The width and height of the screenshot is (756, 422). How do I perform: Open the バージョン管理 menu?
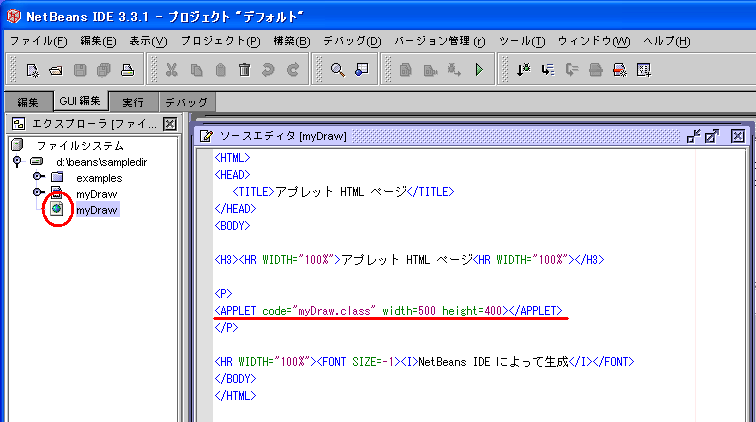click(440, 41)
